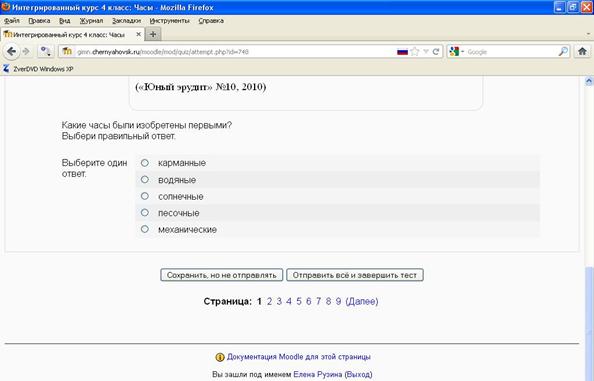The image size is (594, 381).
Task: Bookmark this page with the star icon
Action: click(415, 52)
